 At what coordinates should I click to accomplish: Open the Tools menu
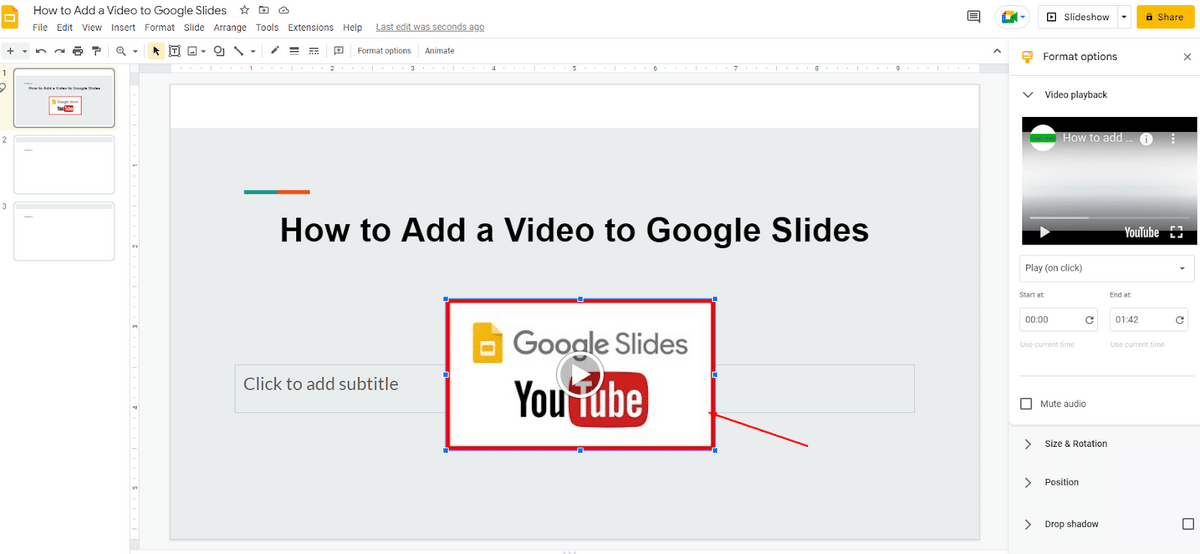267,28
